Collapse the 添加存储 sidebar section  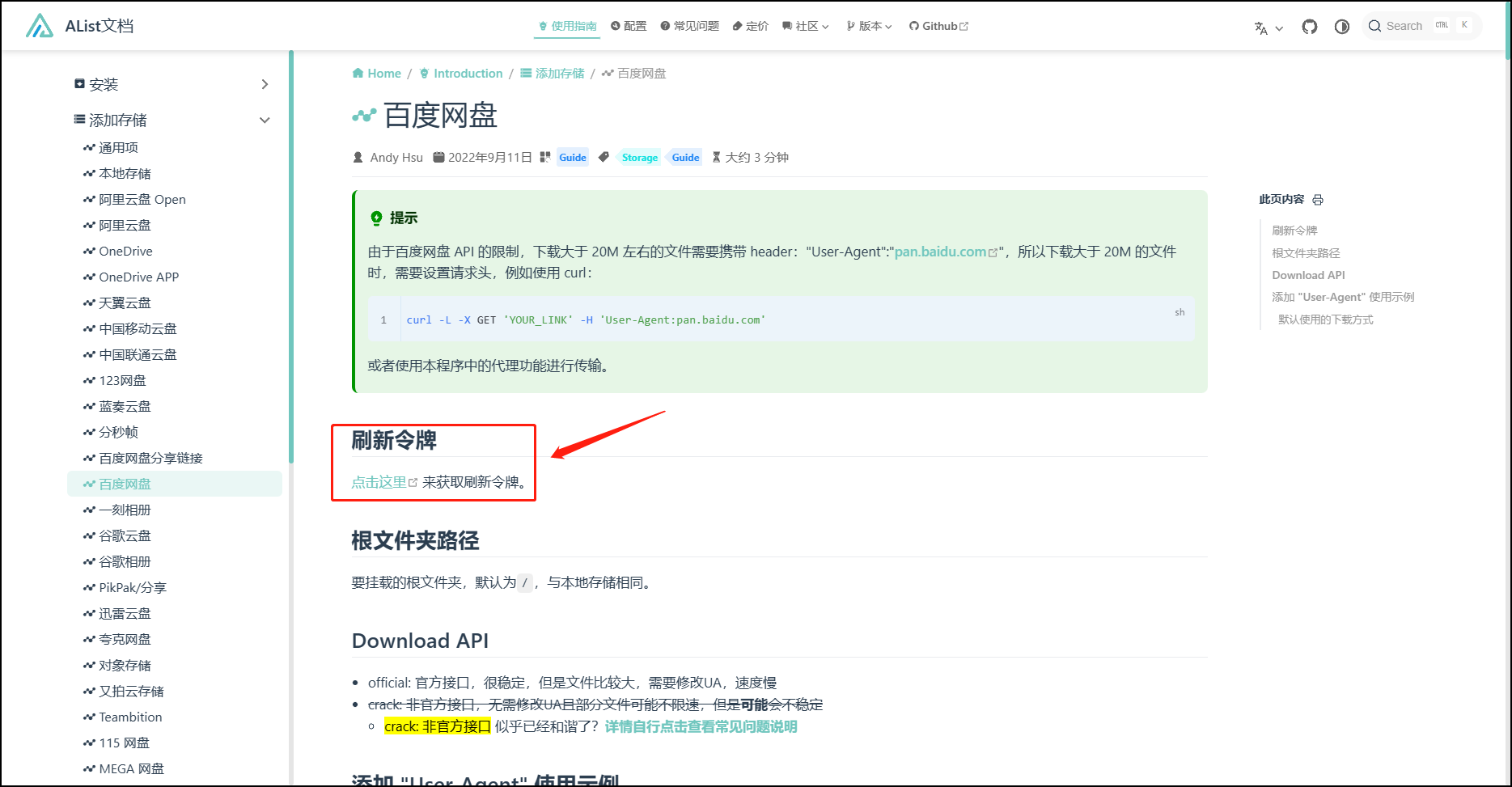[265, 121]
